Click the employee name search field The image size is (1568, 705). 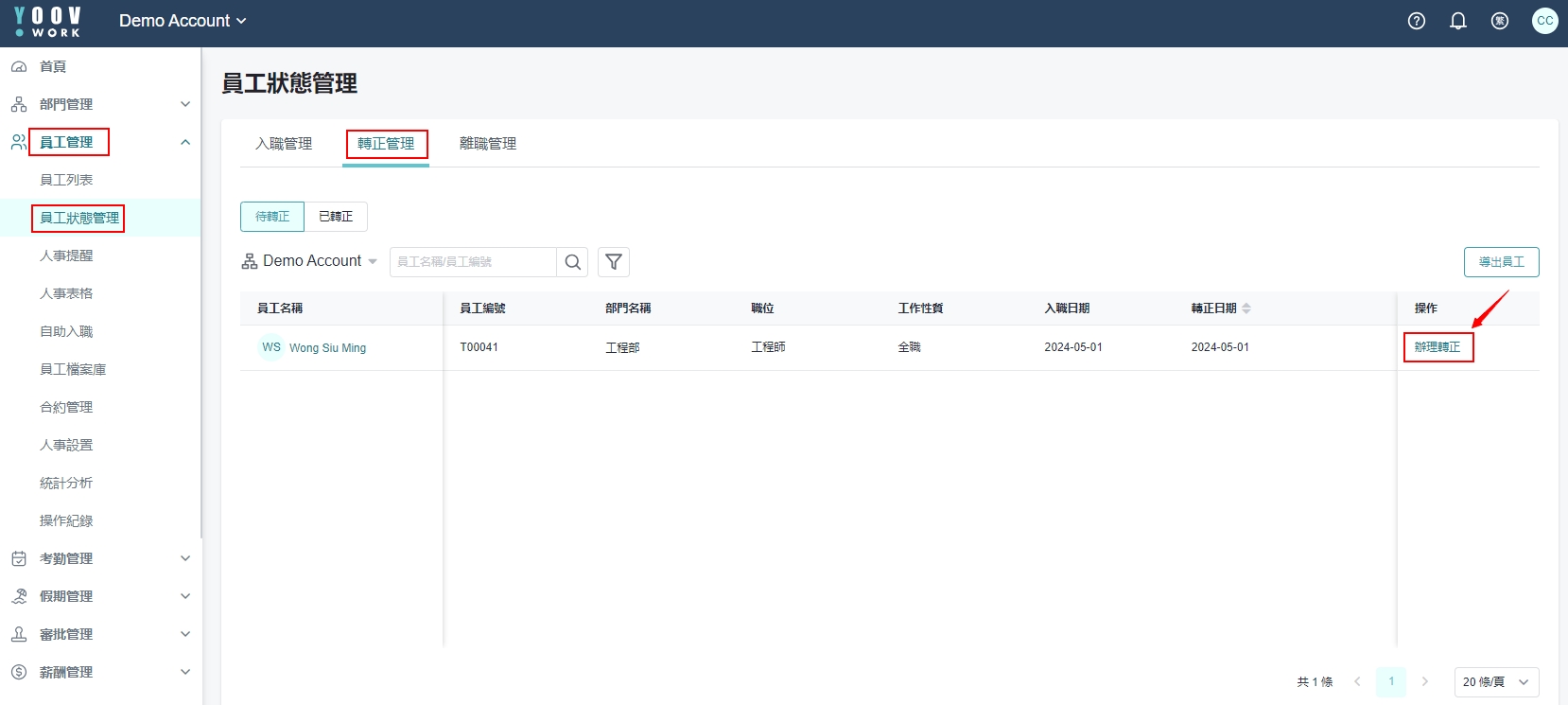(473, 262)
